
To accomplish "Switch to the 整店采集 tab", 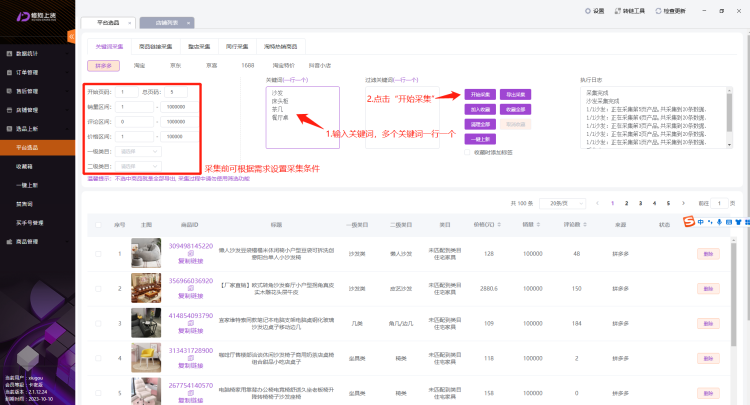I will coord(201,45).
